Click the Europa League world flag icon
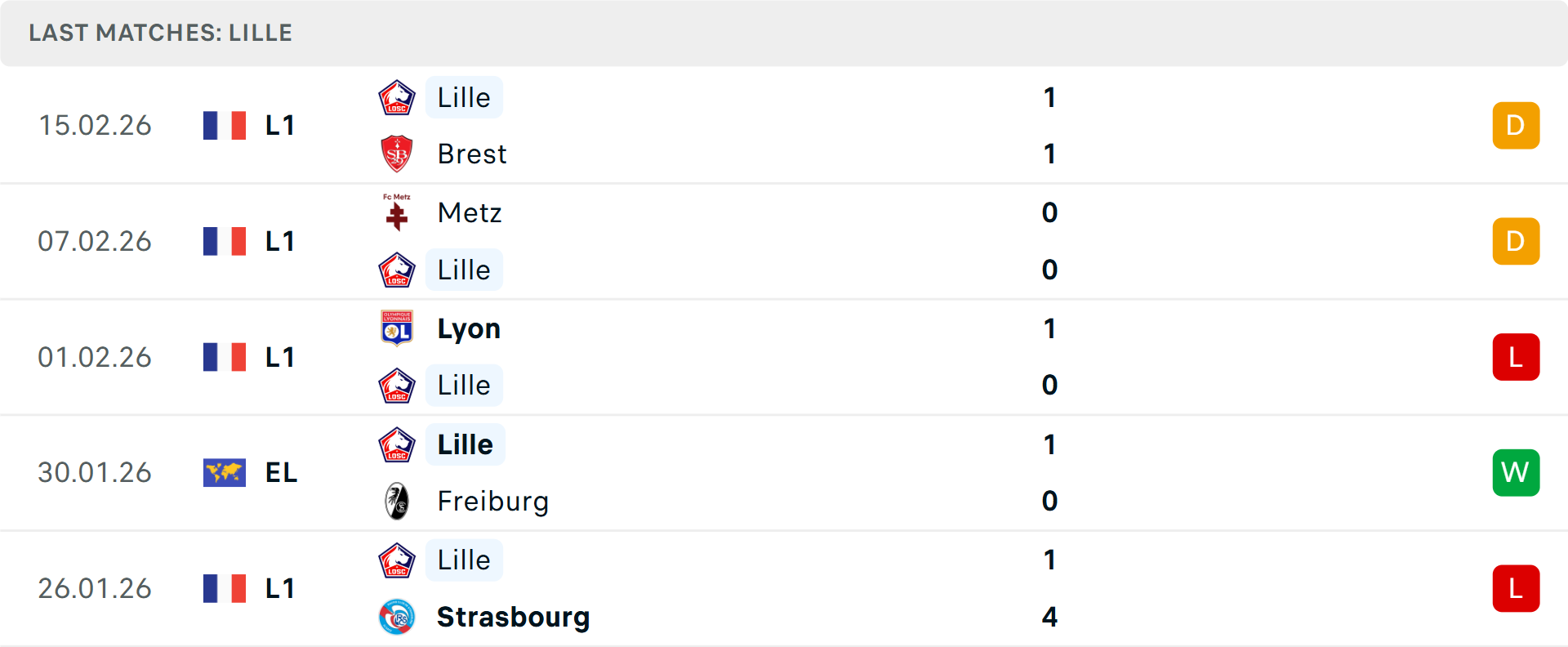 coord(225,472)
